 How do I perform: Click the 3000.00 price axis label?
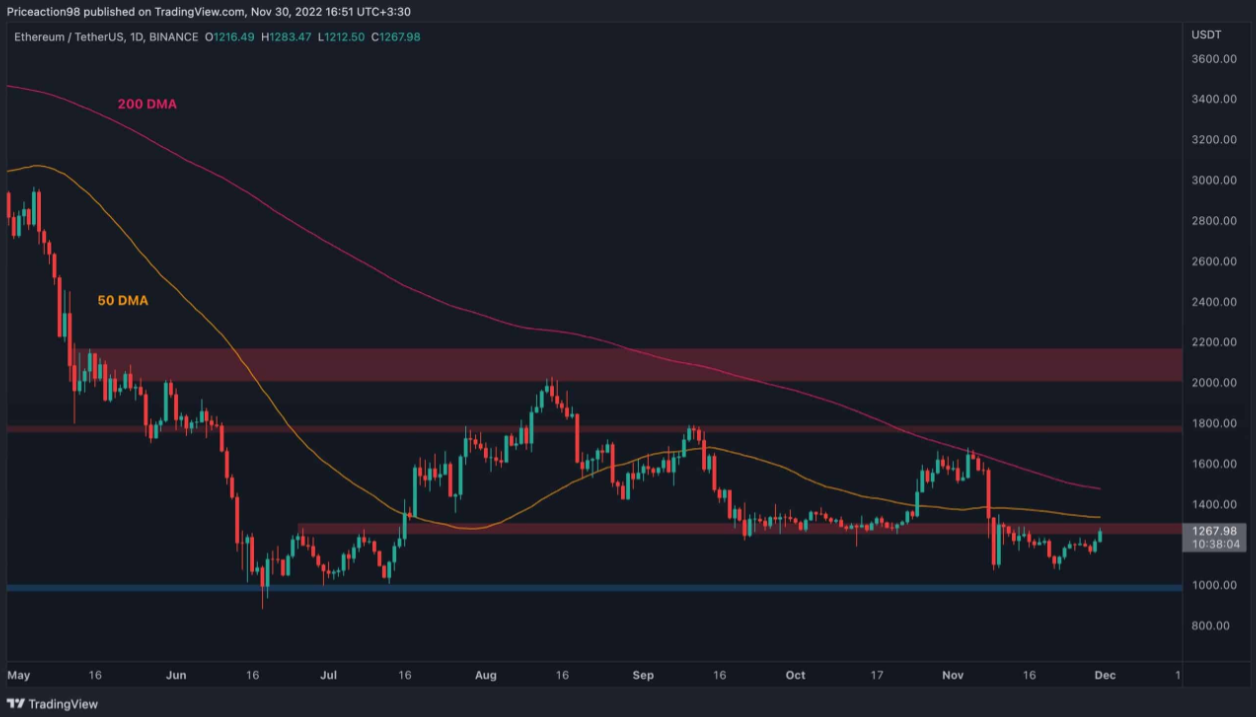[1213, 180]
